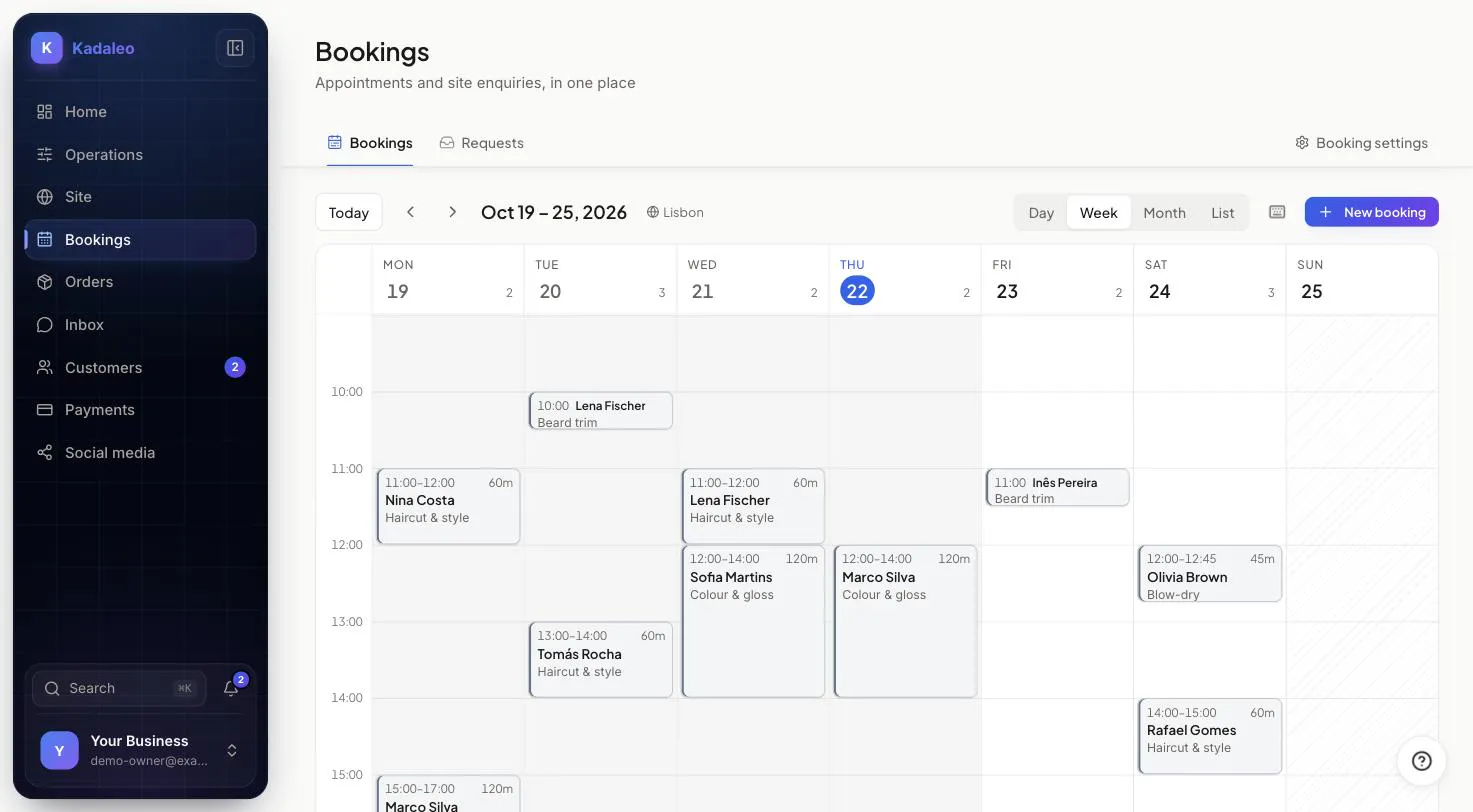Open the help question mark button
1473x812 pixels.
coord(1421,761)
